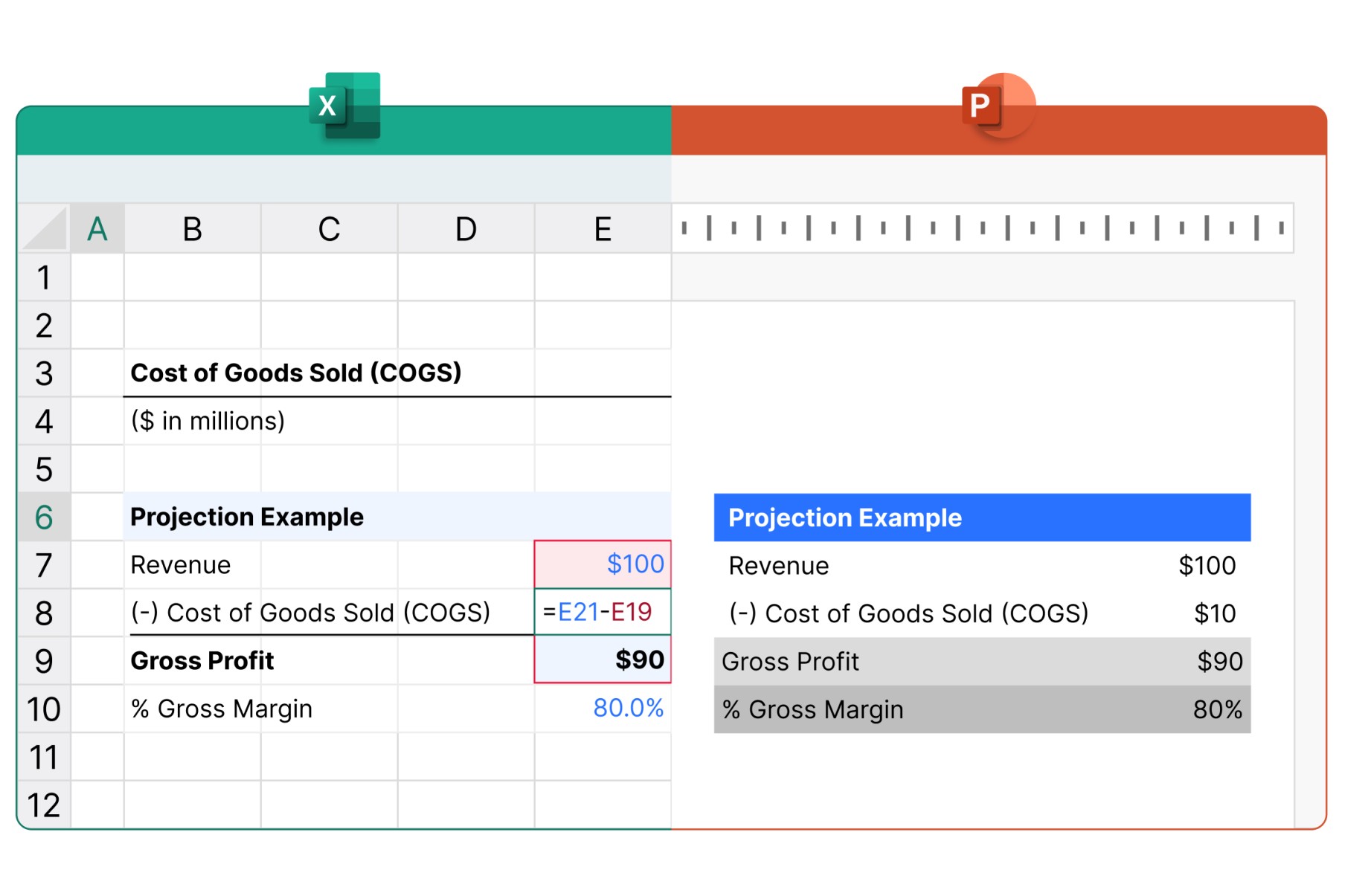Select row 1 header

click(44, 277)
